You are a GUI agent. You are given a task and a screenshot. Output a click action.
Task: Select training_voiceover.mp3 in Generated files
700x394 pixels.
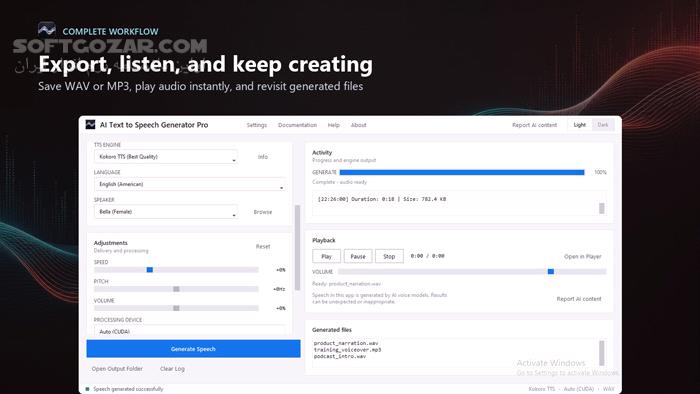click(347, 350)
